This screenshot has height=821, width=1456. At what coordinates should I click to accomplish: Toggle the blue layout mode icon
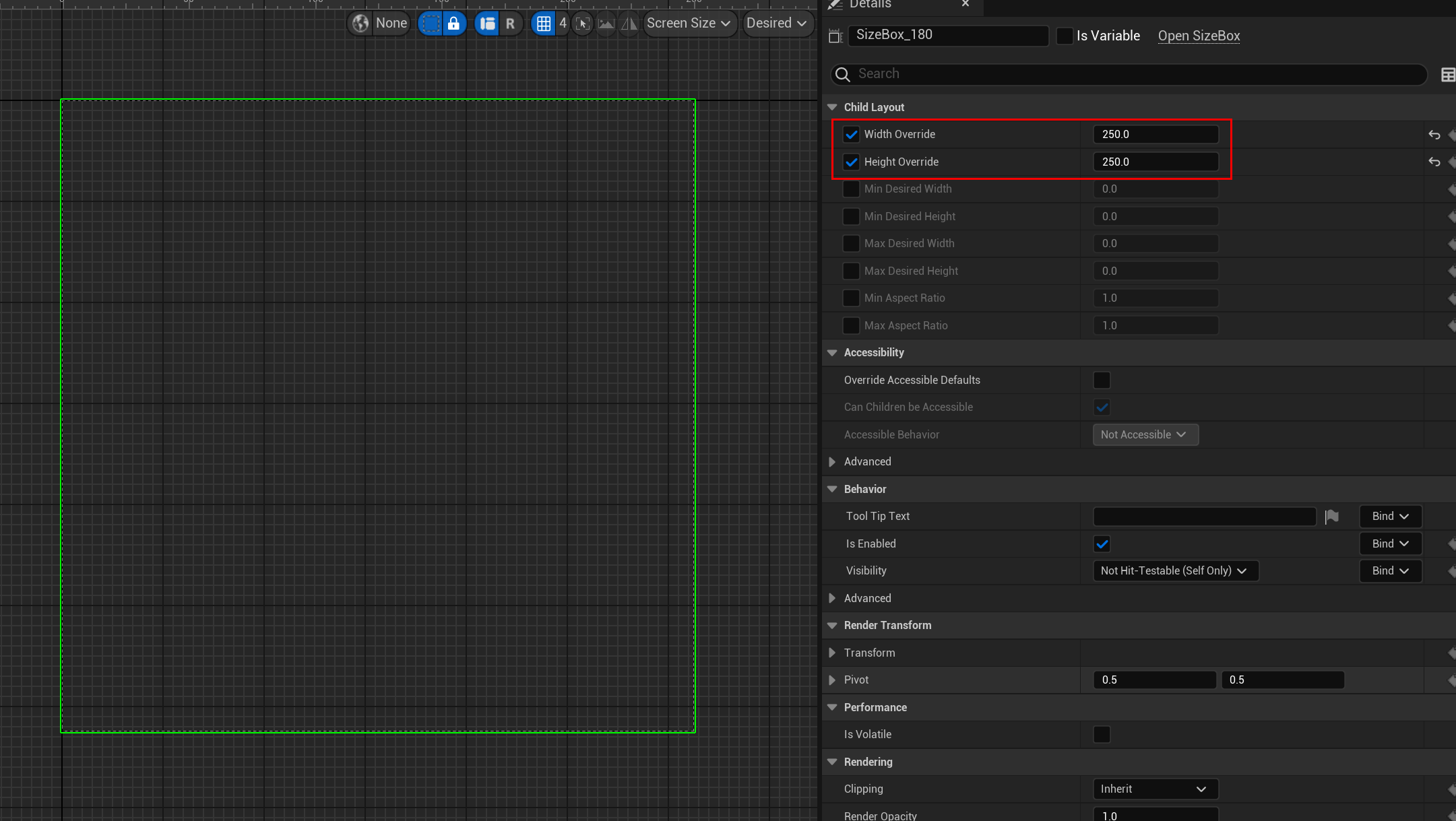[487, 24]
